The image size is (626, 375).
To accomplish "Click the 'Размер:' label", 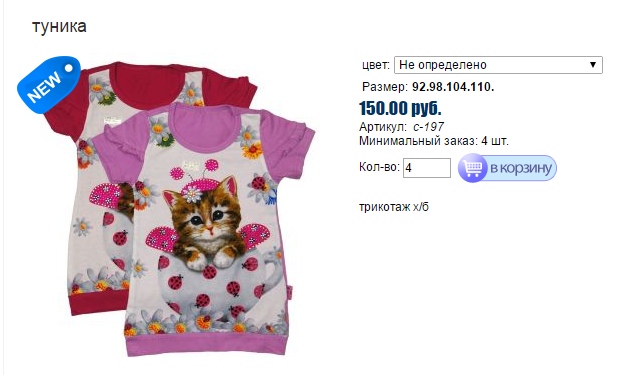I will coord(385,87).
